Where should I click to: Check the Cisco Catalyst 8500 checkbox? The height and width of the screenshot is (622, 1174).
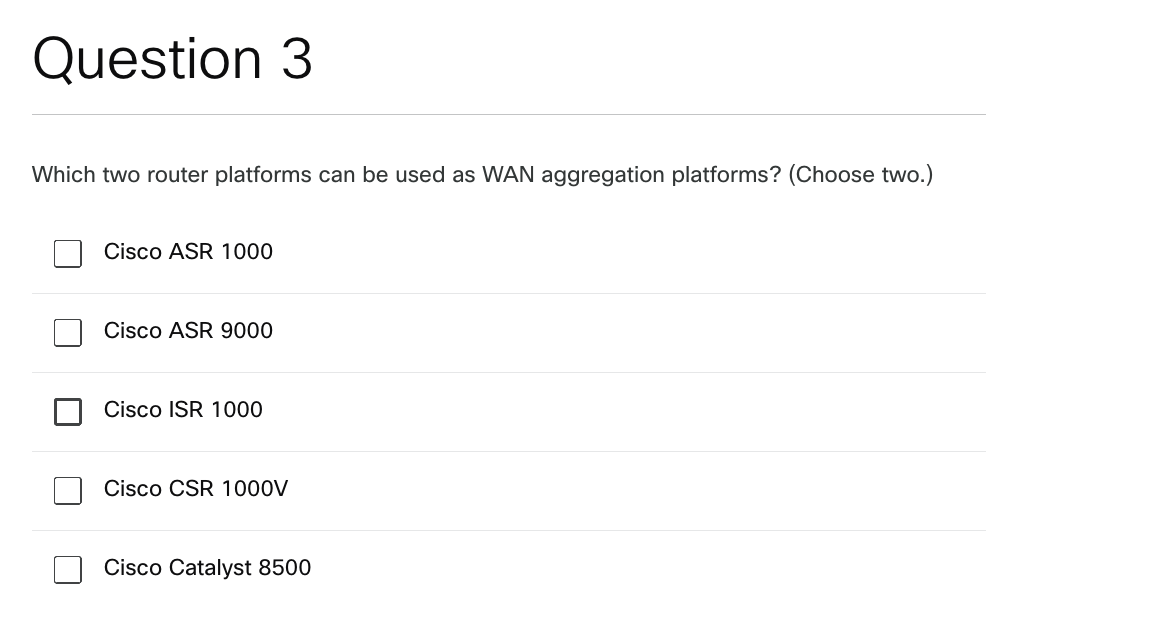pyautogui.click(x=67, y=569)
